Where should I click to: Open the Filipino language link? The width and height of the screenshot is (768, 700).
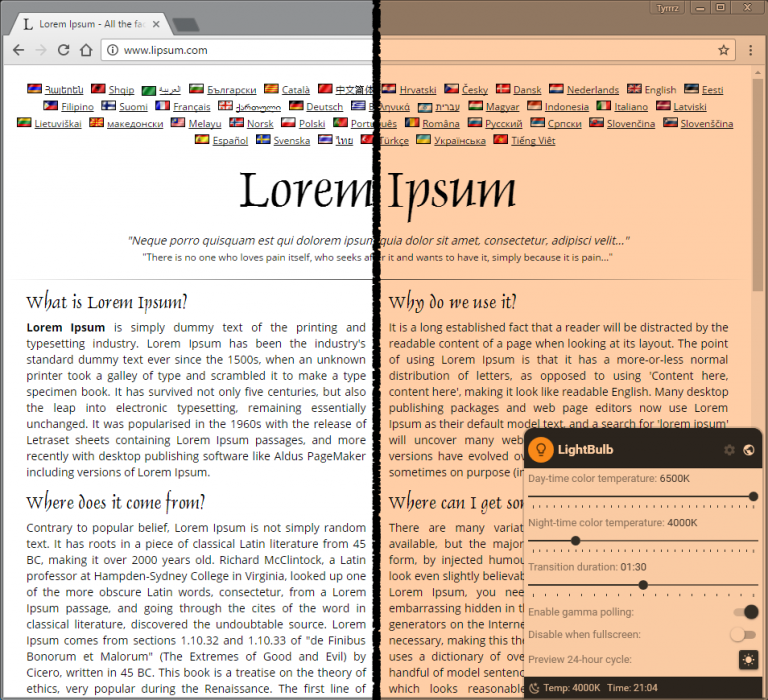(77, 107)
